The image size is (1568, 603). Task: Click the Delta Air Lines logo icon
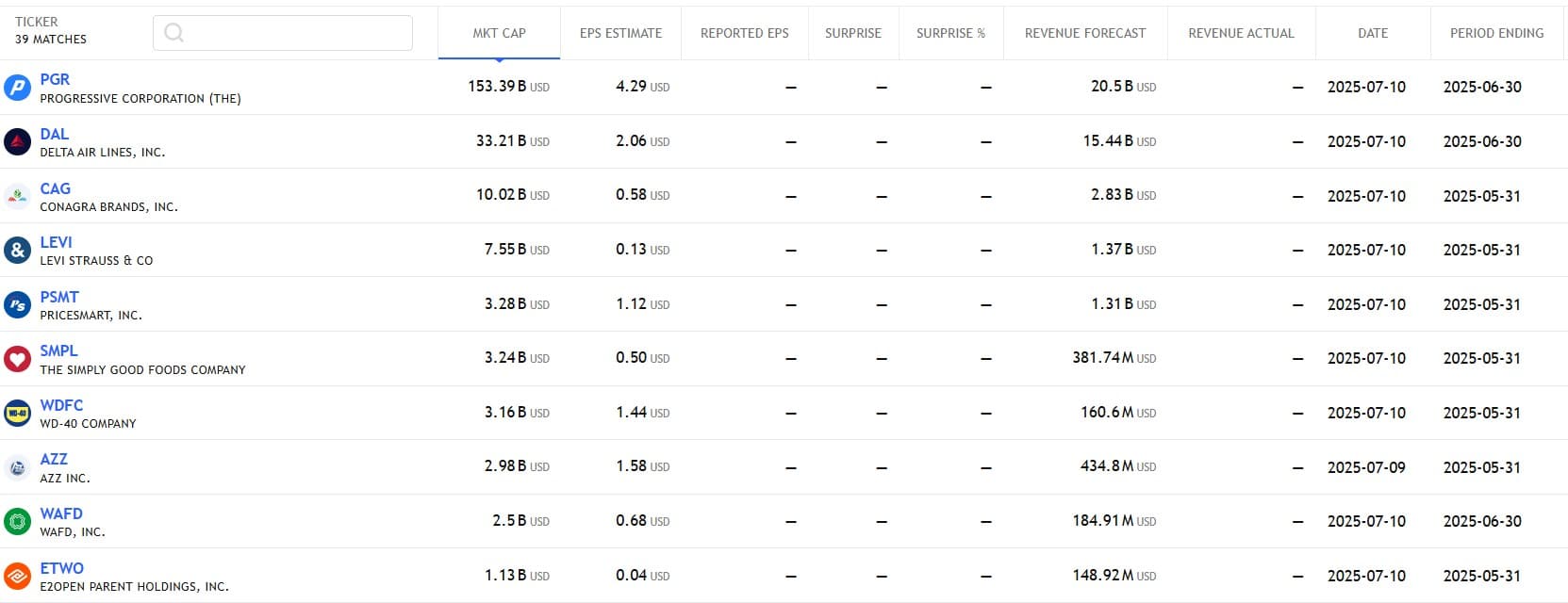point(17,142)
